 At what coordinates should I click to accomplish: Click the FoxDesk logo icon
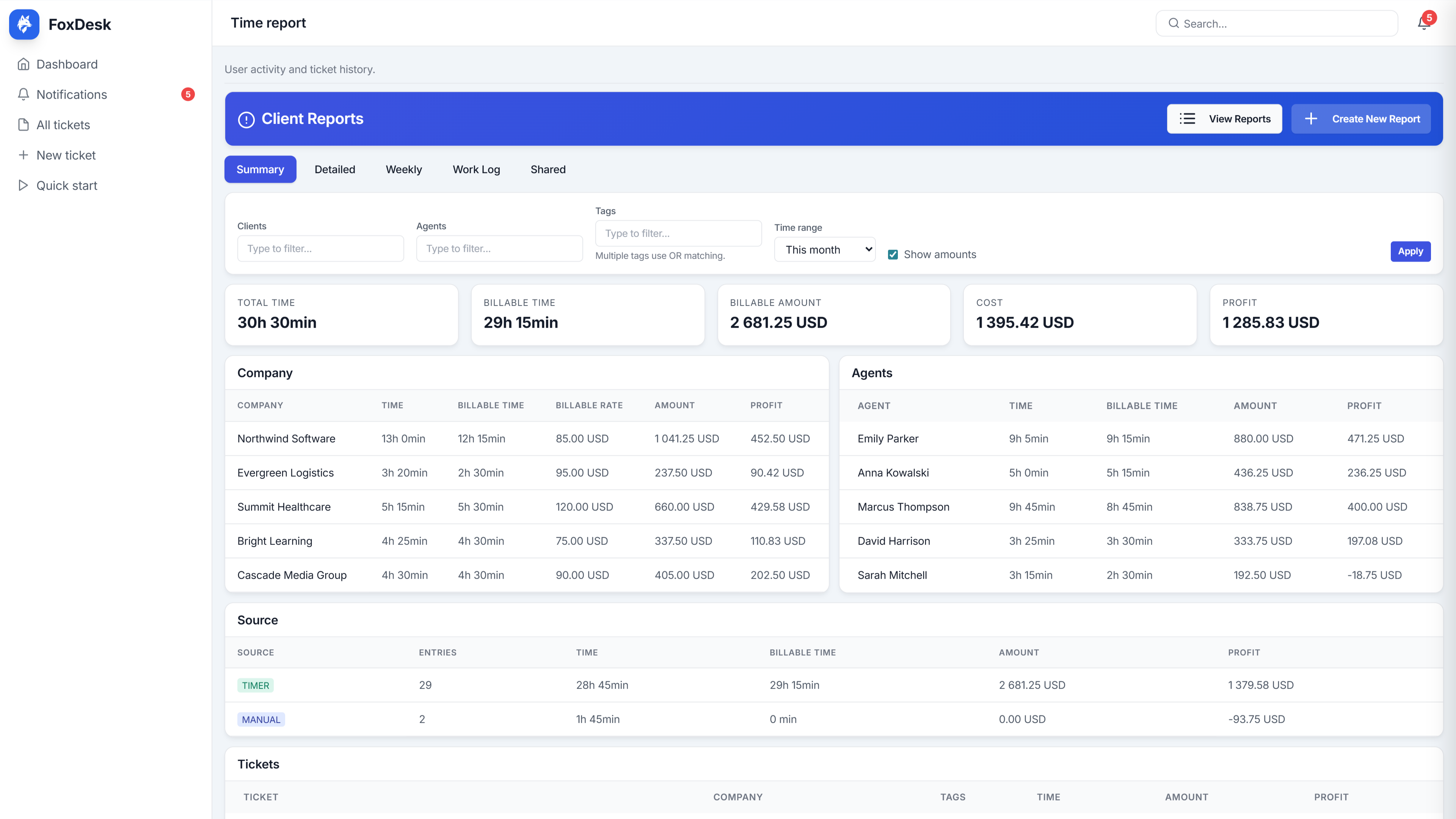click(24, 24)
